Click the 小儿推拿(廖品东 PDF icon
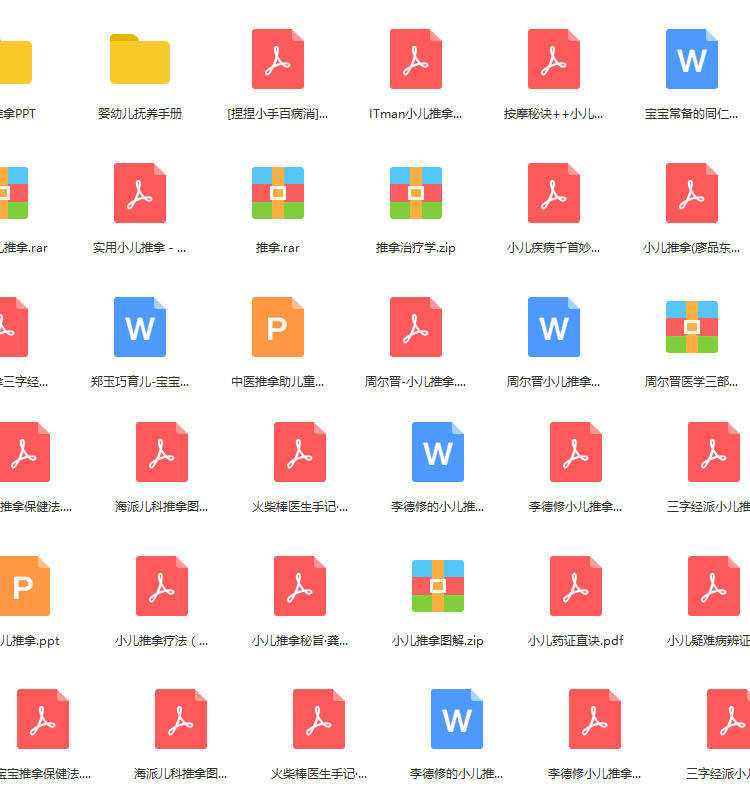Screen dimensions: 750x802 [692, 193]
